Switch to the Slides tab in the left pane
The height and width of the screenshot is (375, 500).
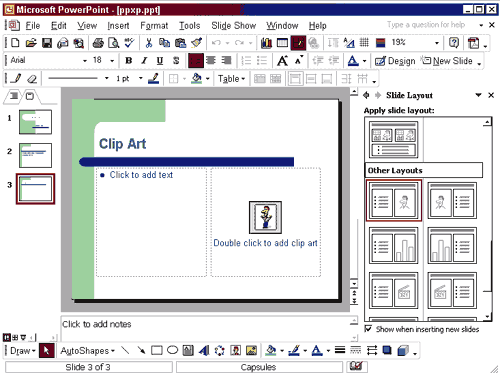coord(30,96)
